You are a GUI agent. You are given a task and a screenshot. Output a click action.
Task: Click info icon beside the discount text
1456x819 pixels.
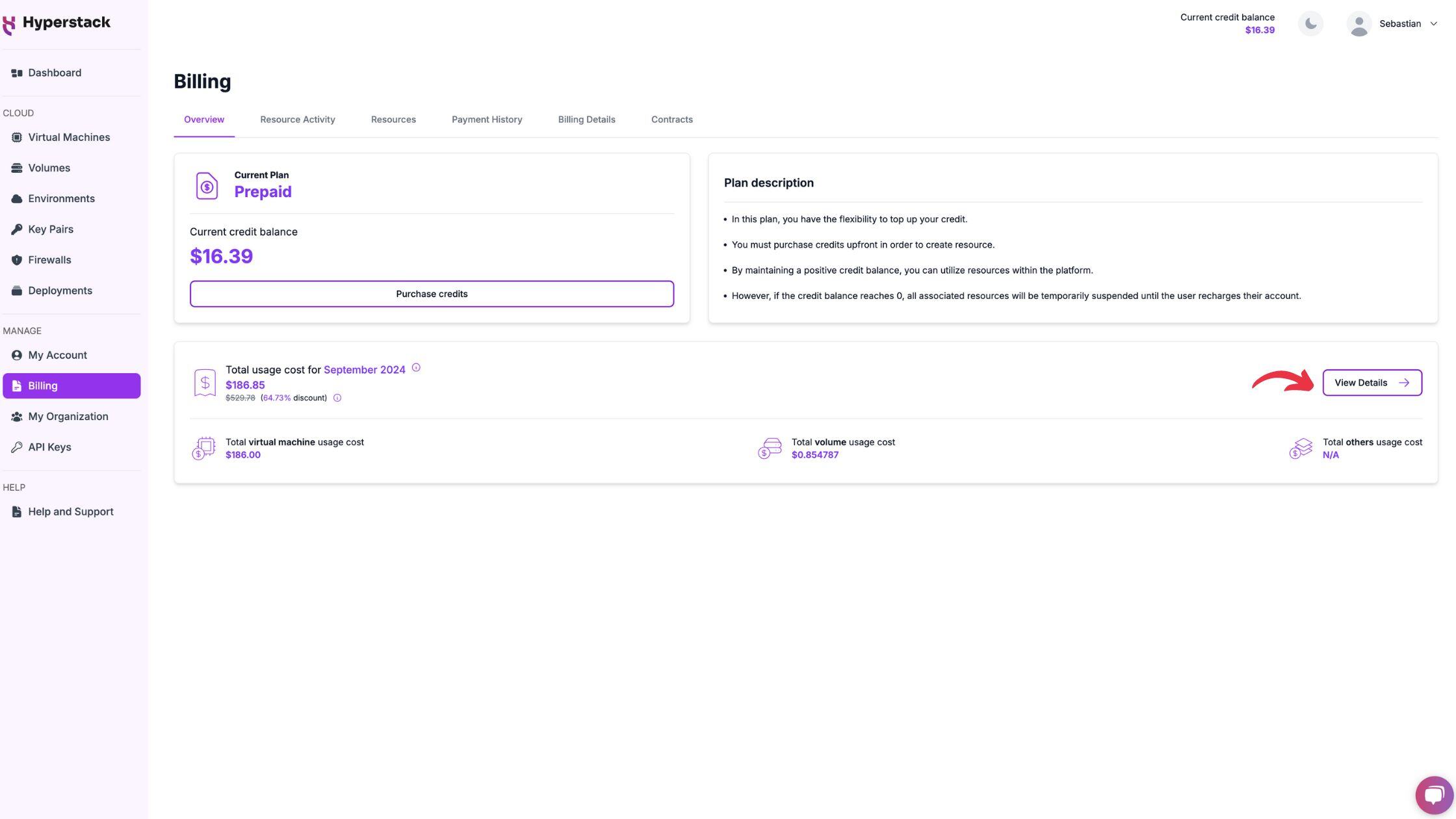(x=337, y=398)
